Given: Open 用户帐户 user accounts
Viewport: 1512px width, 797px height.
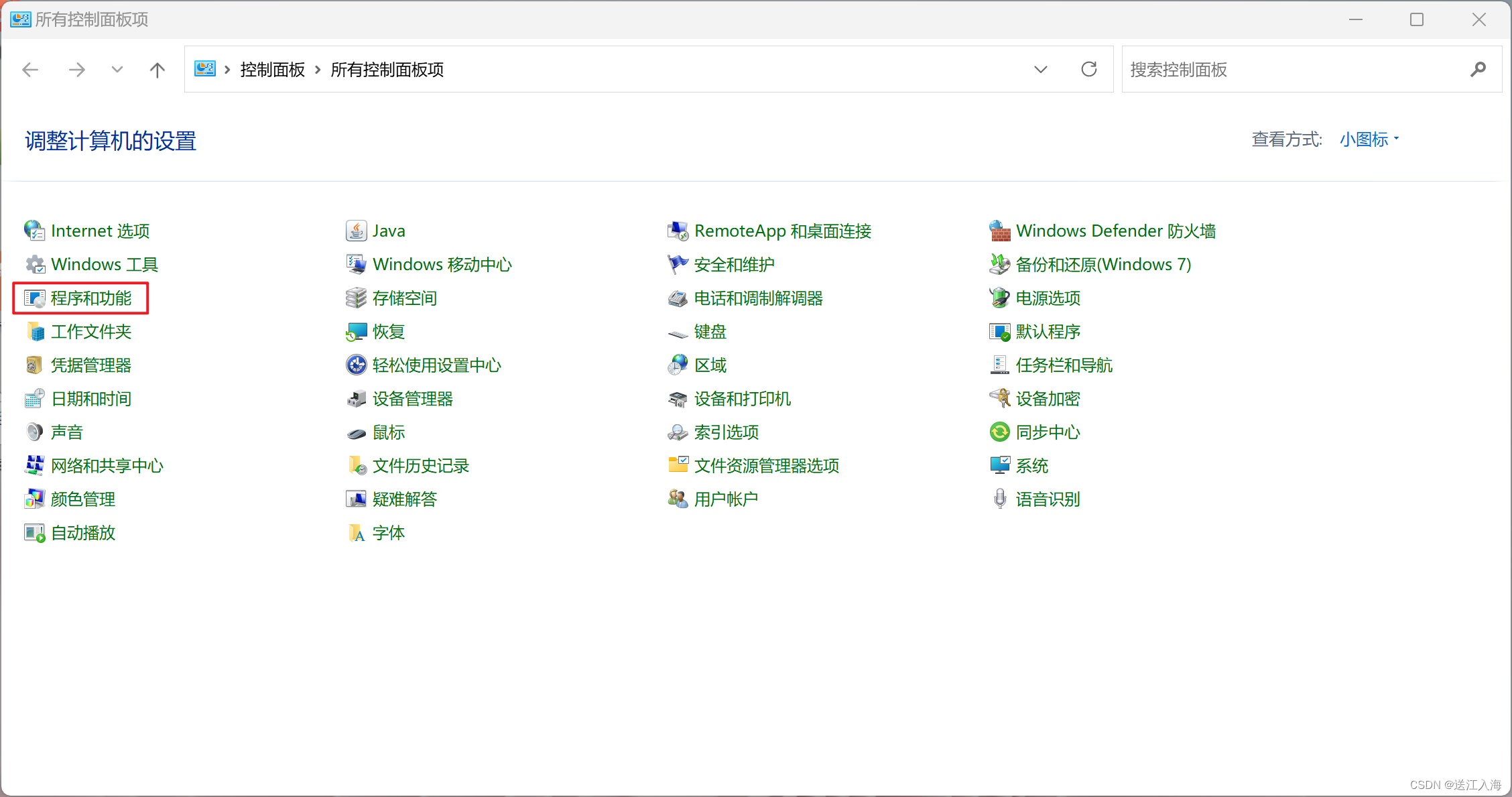Looking at the screenshot, I should [726, 499].
